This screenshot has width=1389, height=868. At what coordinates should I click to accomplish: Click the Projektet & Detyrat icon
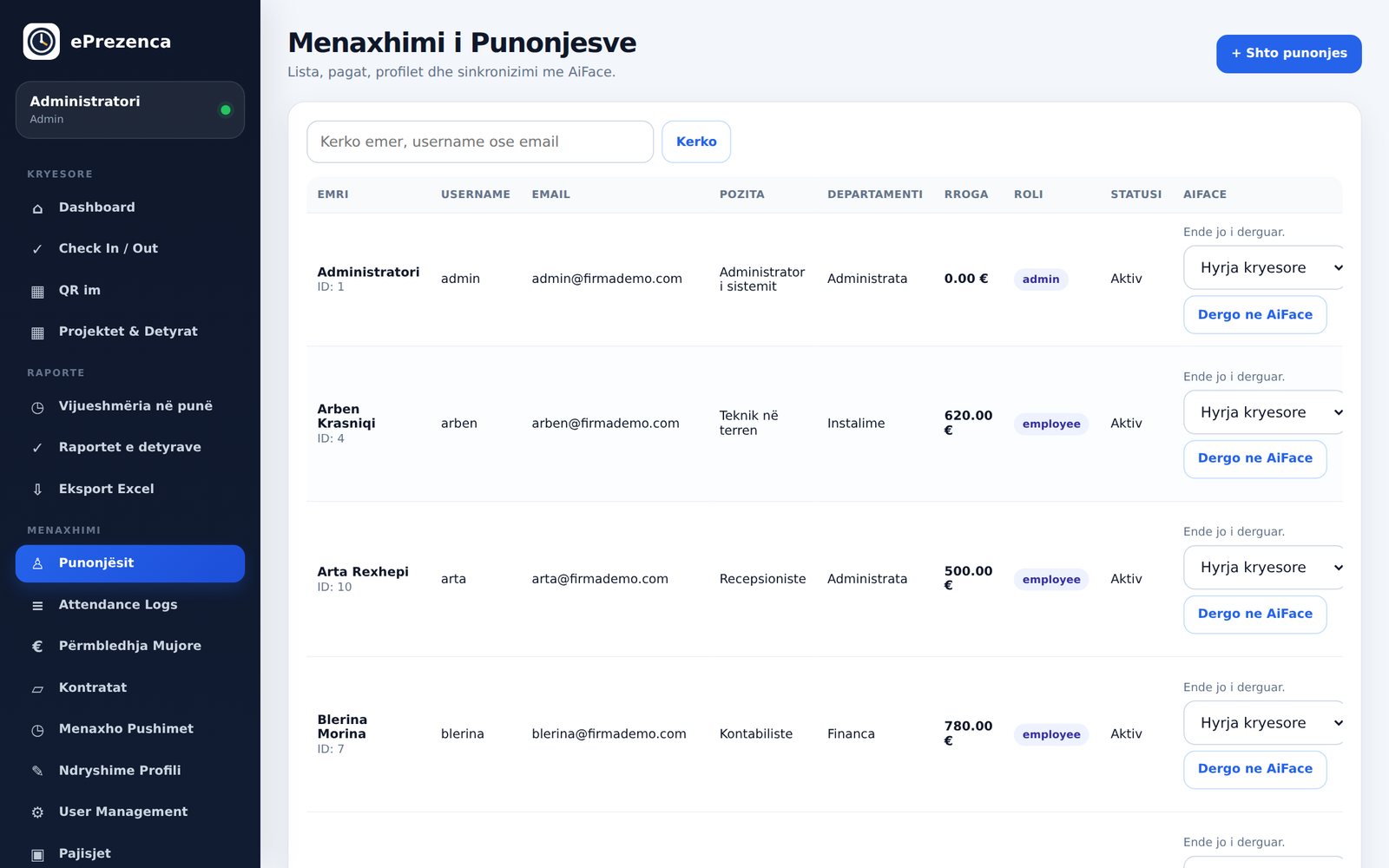(x=37, y=332)
